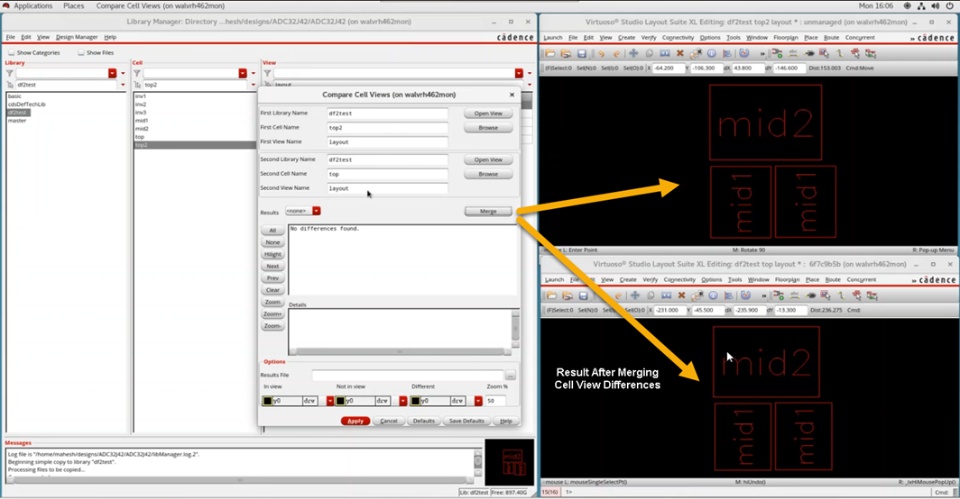This screenshot has width=960, height=499.
Task: Click Save icon in top2 layout toolbar
Action: click(x=582, y=53)
